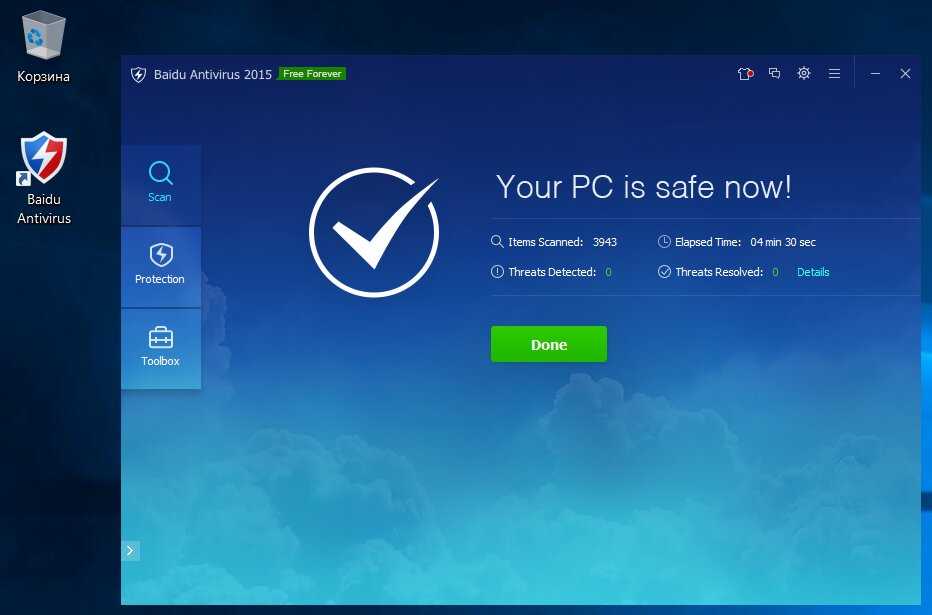Open the Scan tab in sidebar
Image resolution: width=932 pixels, height=615 pixels.
(160, 185)
